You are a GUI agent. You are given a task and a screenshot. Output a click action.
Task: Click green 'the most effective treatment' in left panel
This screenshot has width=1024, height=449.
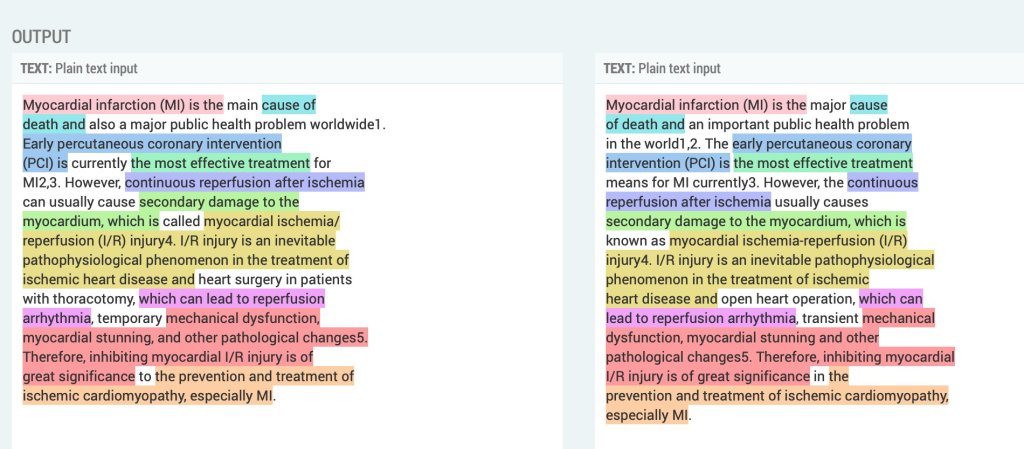coord(220,163)
